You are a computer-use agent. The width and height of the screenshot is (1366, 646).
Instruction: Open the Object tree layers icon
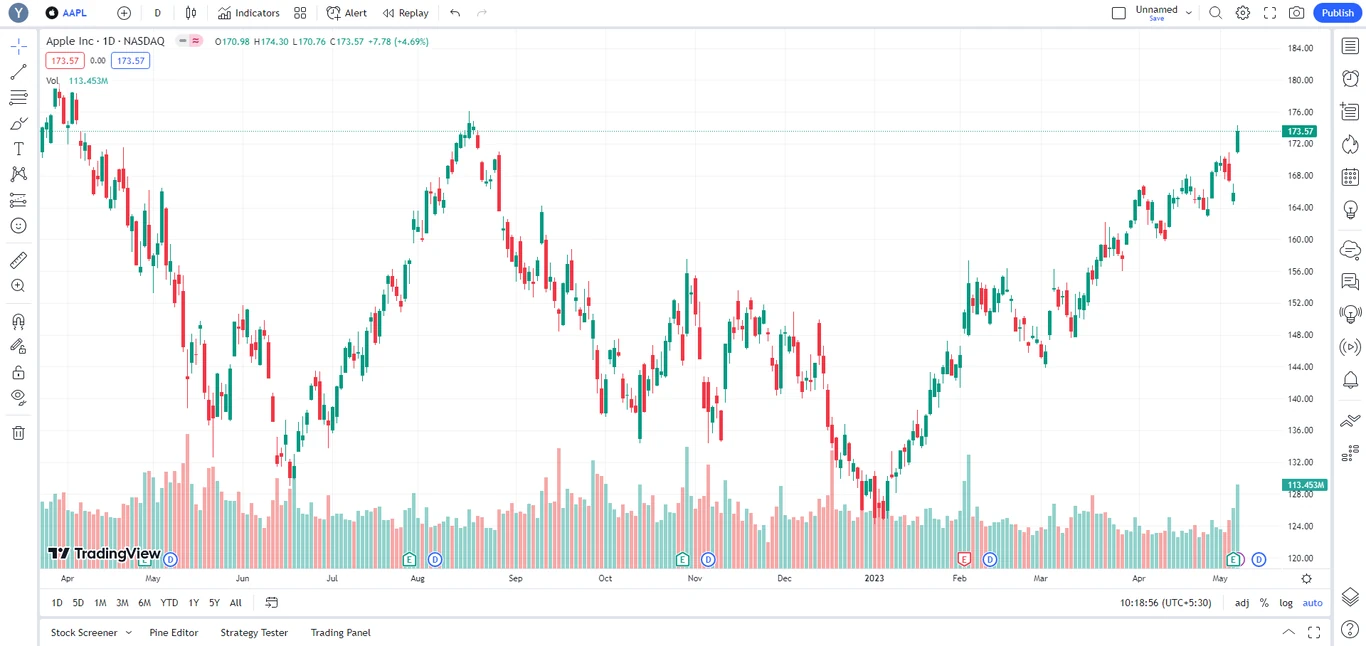1350,597
